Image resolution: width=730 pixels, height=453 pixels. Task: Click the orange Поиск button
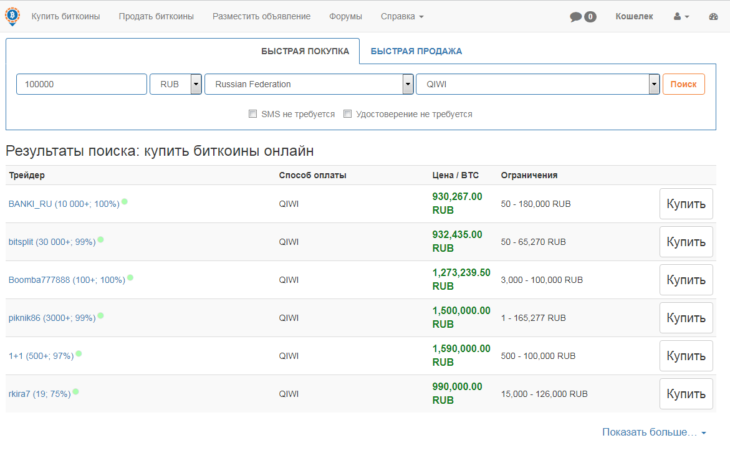click(683, 84)
